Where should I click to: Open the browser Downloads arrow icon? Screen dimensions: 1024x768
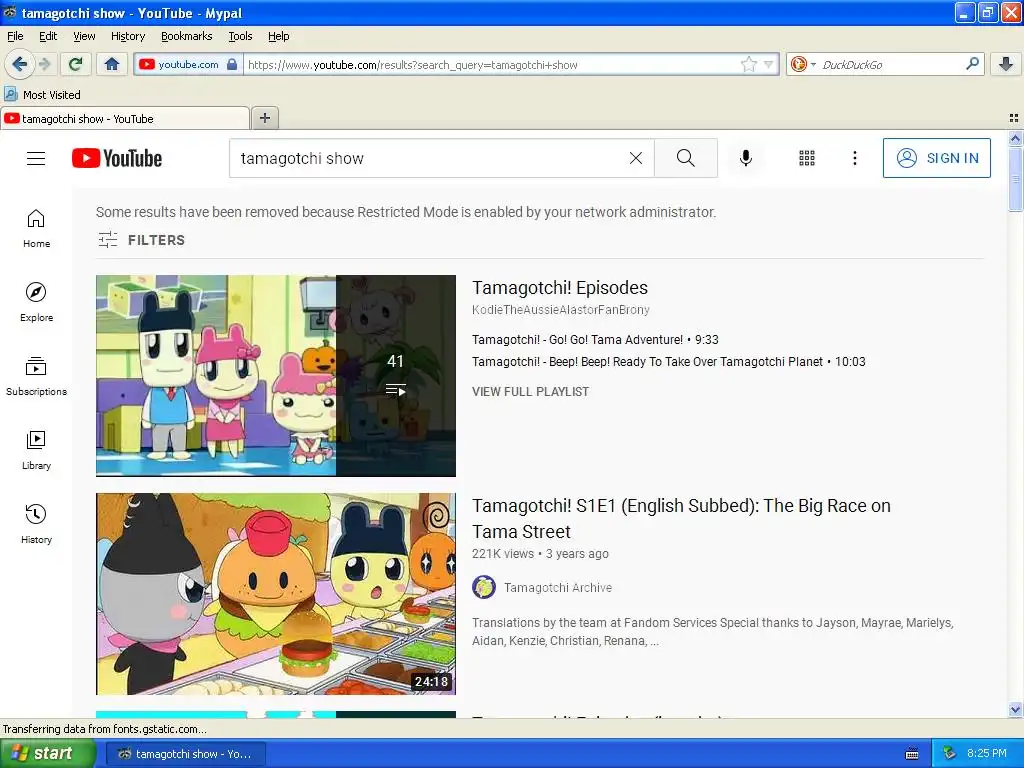tap(1006, 64)
